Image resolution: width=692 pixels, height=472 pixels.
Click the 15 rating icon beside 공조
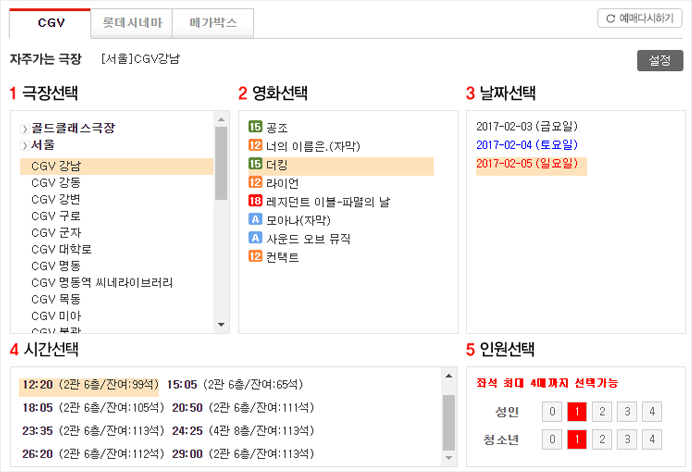click(x=255, y=127)
